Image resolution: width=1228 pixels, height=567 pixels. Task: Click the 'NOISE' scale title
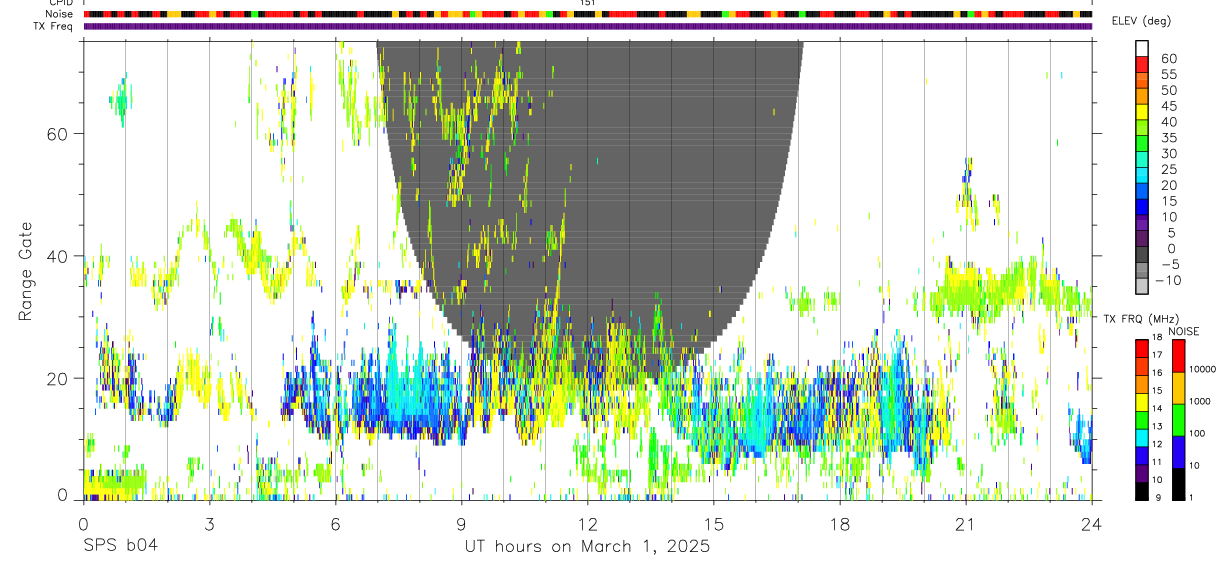click(x=1184, y=332)
